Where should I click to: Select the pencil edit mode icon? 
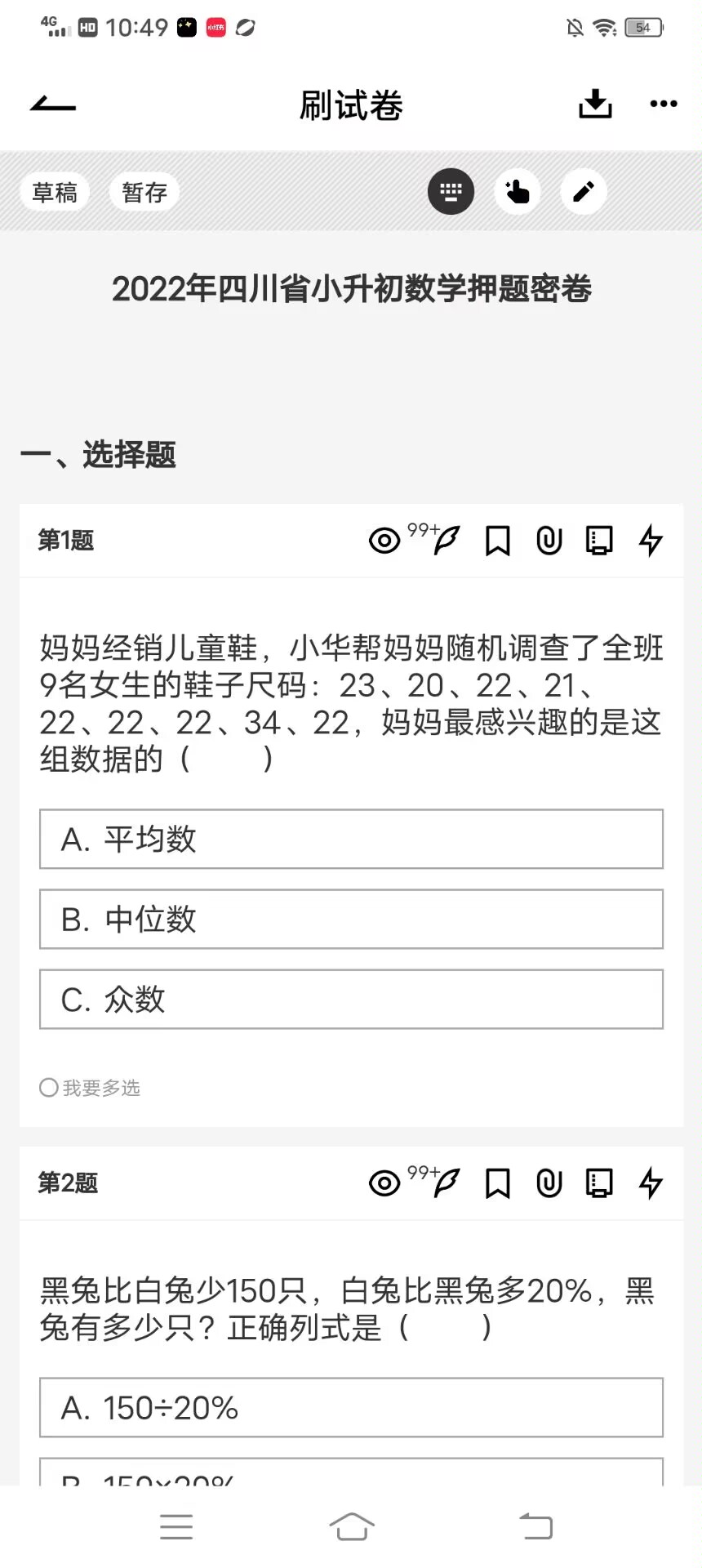coord(583,191)
